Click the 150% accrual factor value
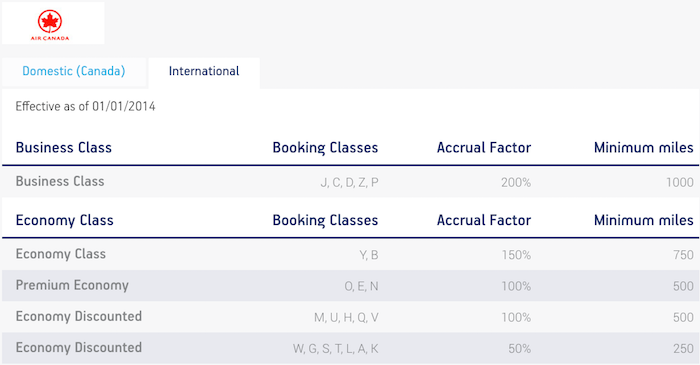 [x=516, y=255]
